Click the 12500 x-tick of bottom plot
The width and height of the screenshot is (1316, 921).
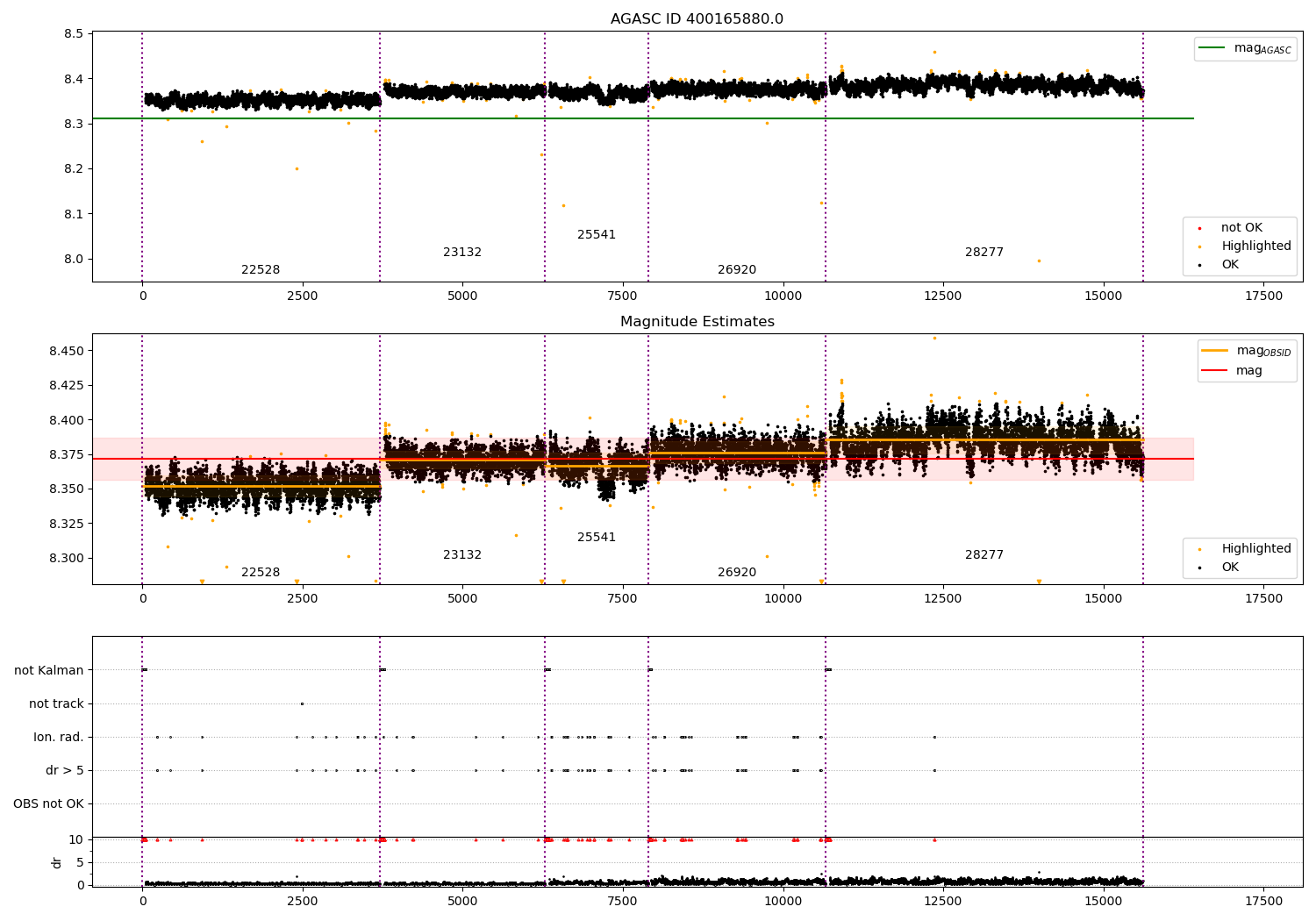point(943,901)
